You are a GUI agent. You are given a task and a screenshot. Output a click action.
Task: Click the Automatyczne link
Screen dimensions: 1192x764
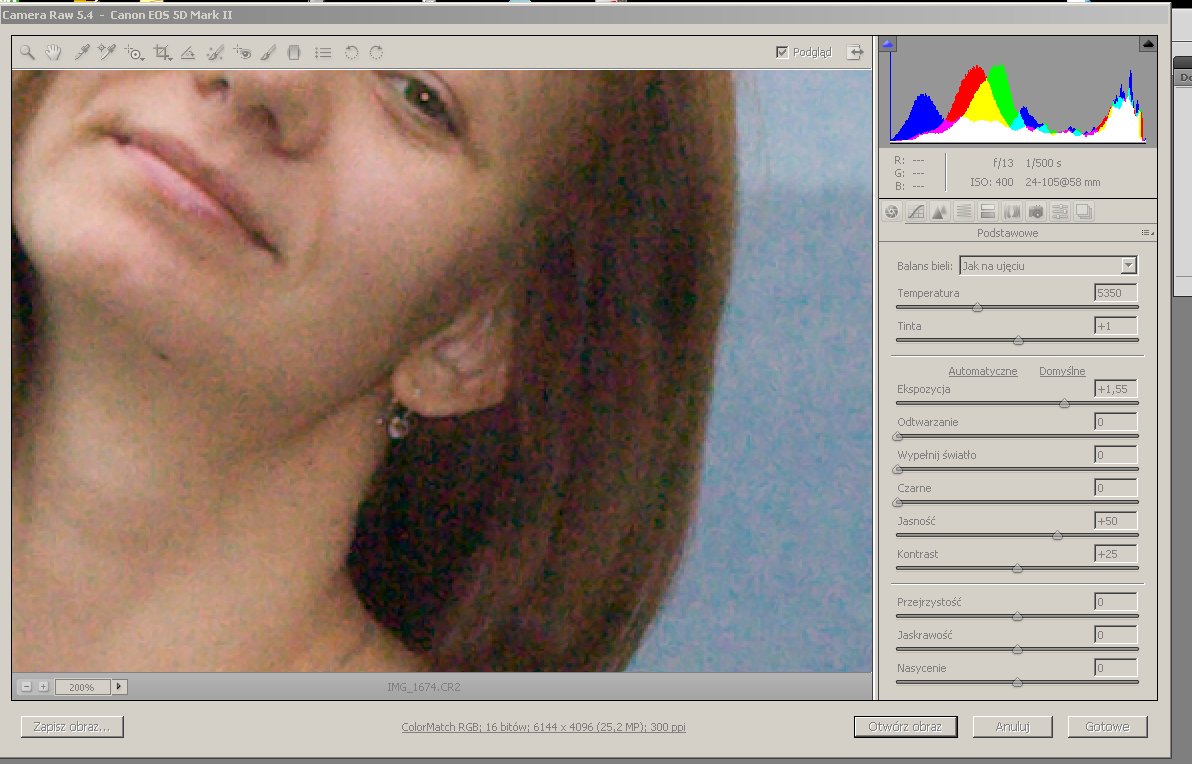tap(982, 371)
